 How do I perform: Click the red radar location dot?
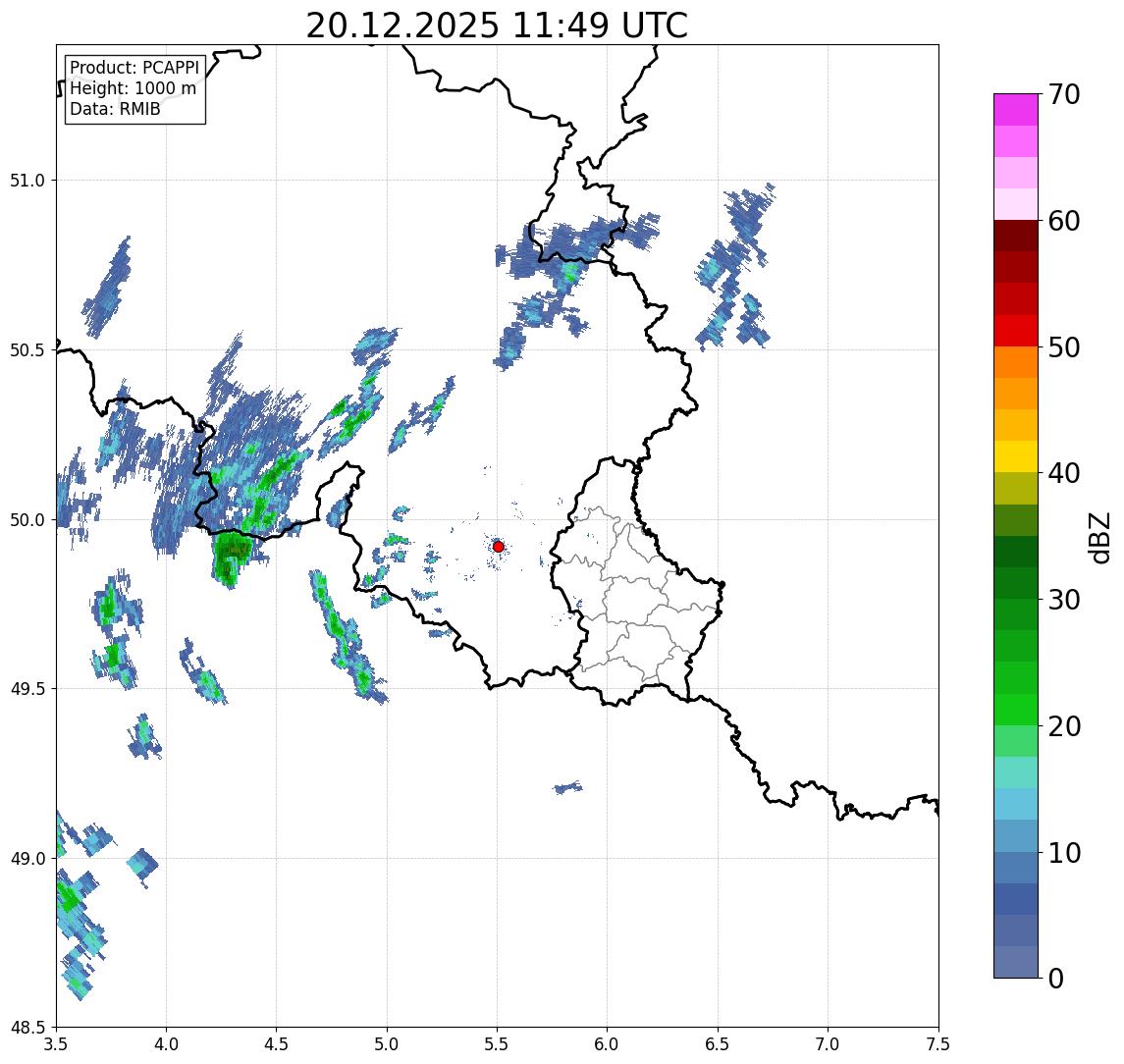499,547
